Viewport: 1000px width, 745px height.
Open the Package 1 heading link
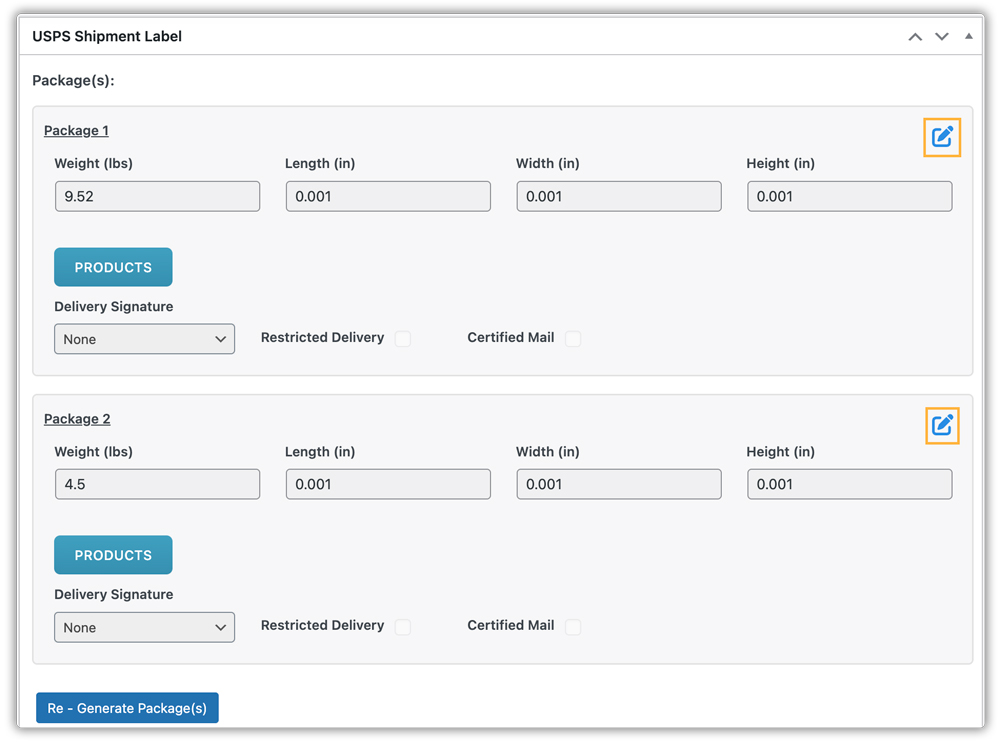click(76, 131)
